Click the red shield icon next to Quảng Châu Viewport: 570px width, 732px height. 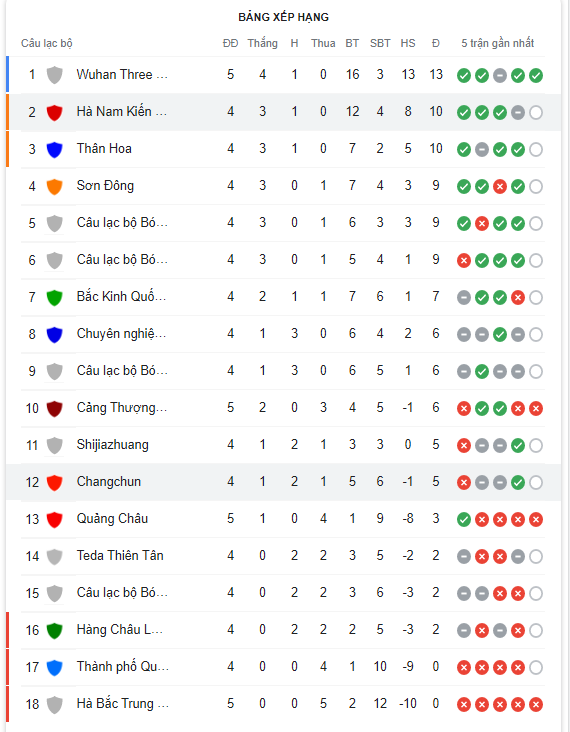pyautogui.click(x=55, y=519)
